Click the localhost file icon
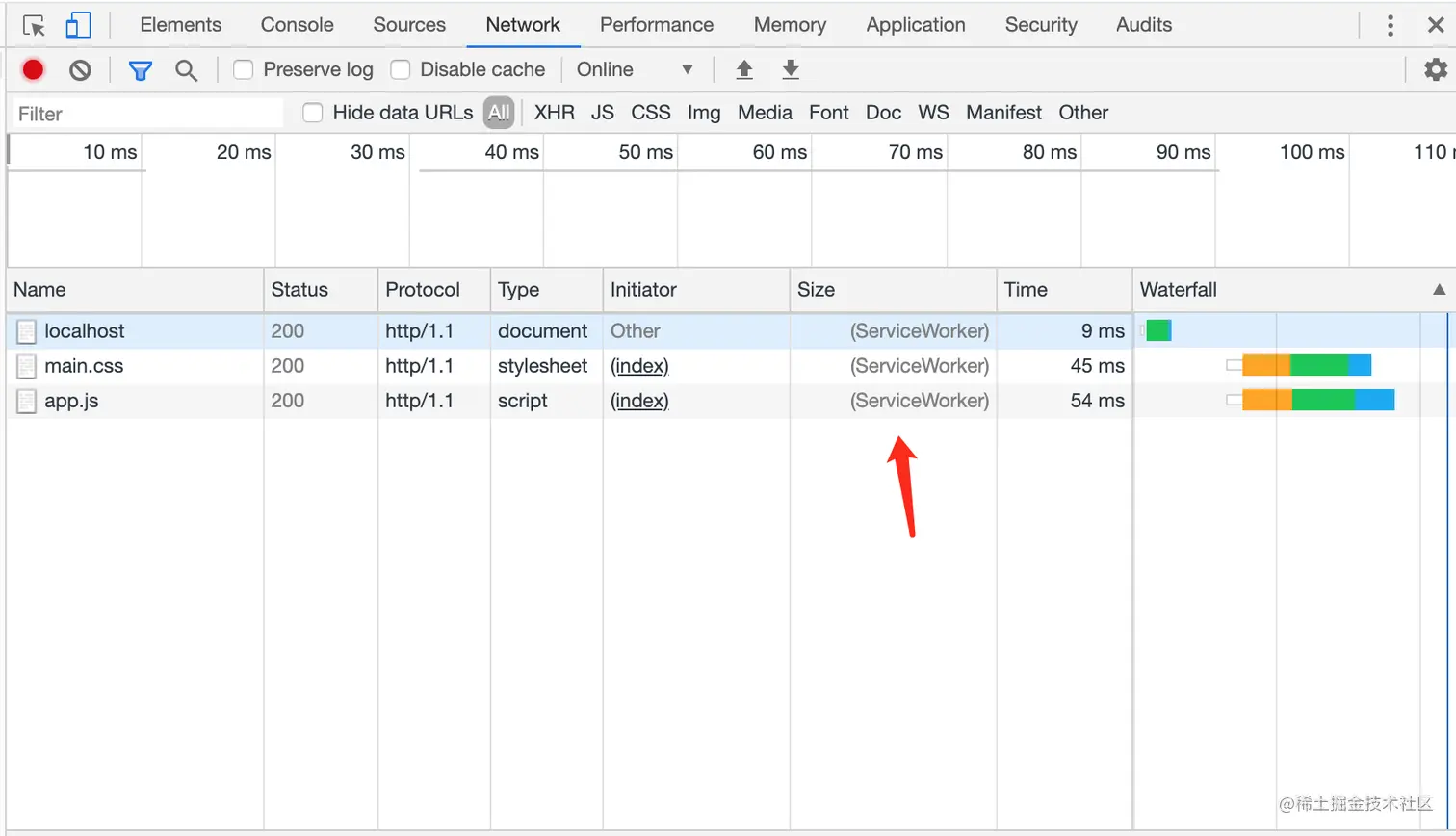 tap(27, 331)
